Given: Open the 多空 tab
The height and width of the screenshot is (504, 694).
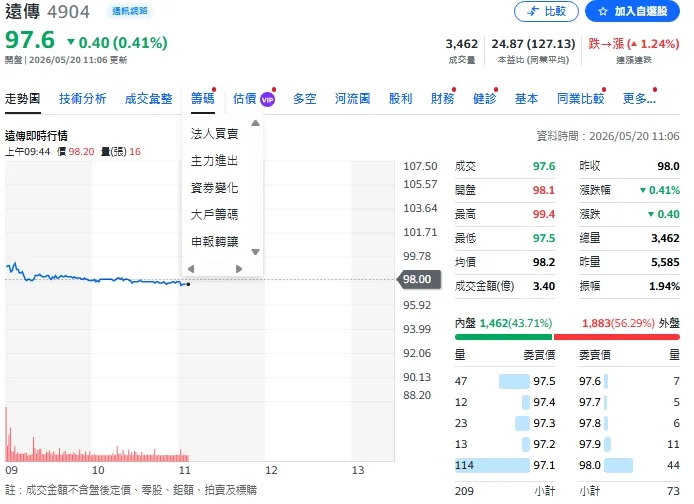Looking at the screenshot, I should pyautogui.click(x=305, y=98).
